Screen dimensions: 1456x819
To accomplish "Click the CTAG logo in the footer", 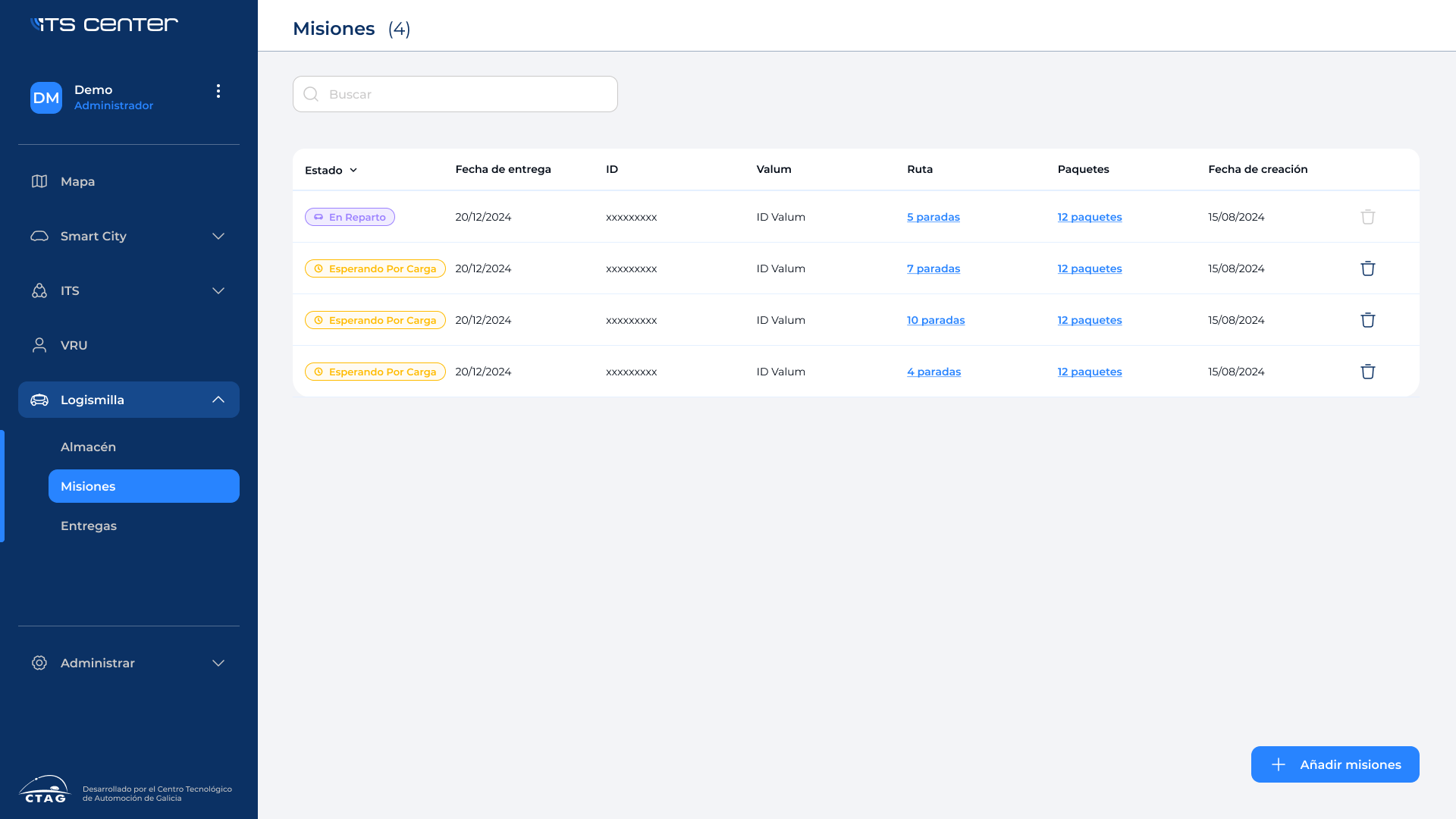I will [x=45, y=789].
